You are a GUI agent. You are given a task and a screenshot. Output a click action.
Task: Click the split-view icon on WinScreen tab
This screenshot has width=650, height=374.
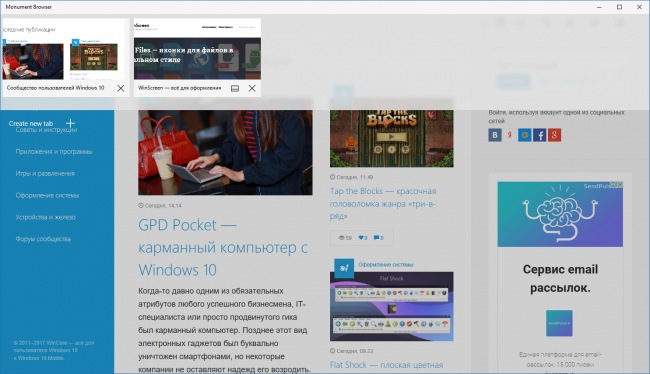235,88
